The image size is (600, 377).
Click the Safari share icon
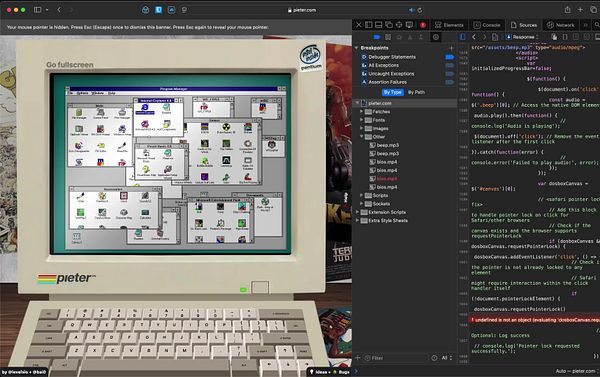pyautogui.click(x=567, y=10)
